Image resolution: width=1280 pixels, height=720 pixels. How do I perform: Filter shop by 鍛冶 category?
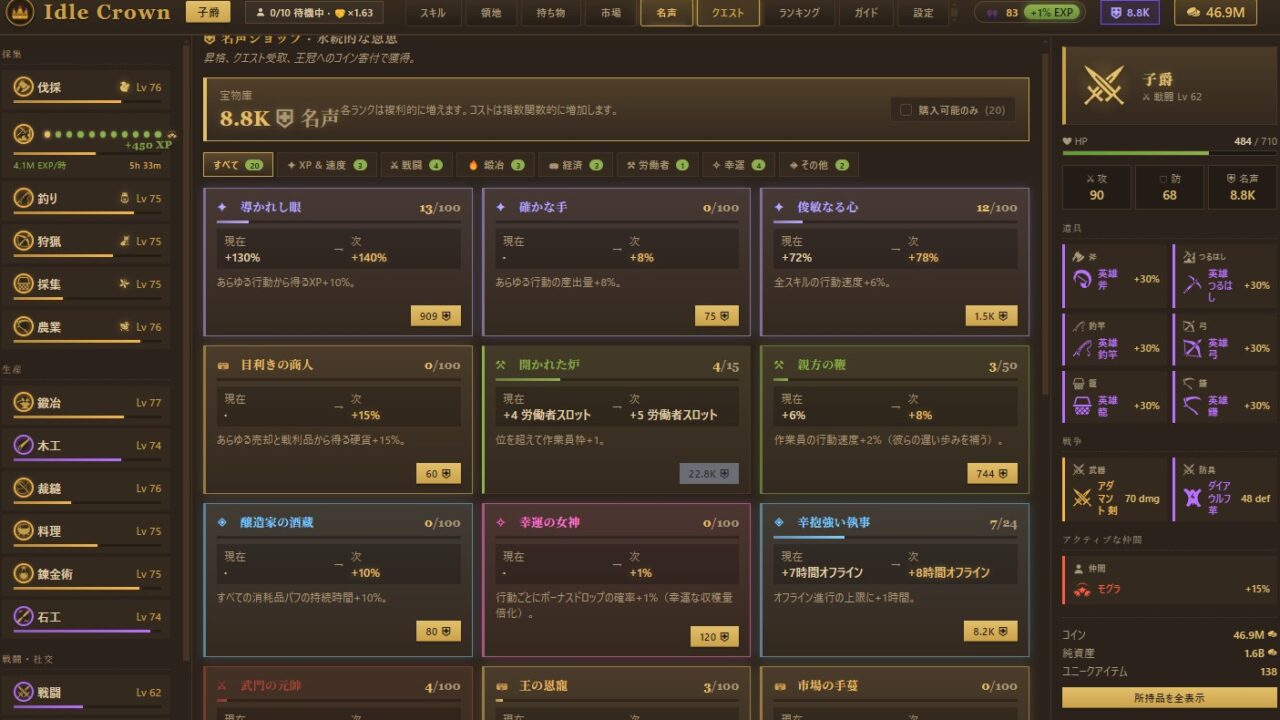(496, 165)
